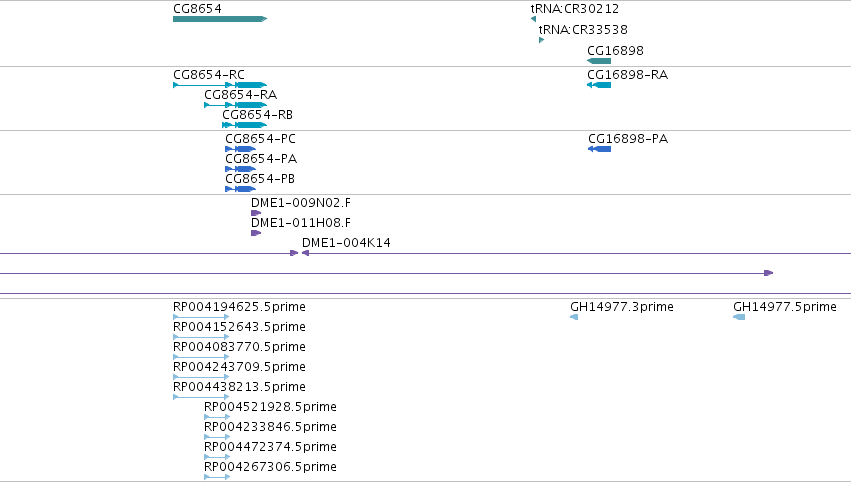Screen dimensions: 851x482
Task: Select the CG16898 gene label
Action: [x=615, y=50]
